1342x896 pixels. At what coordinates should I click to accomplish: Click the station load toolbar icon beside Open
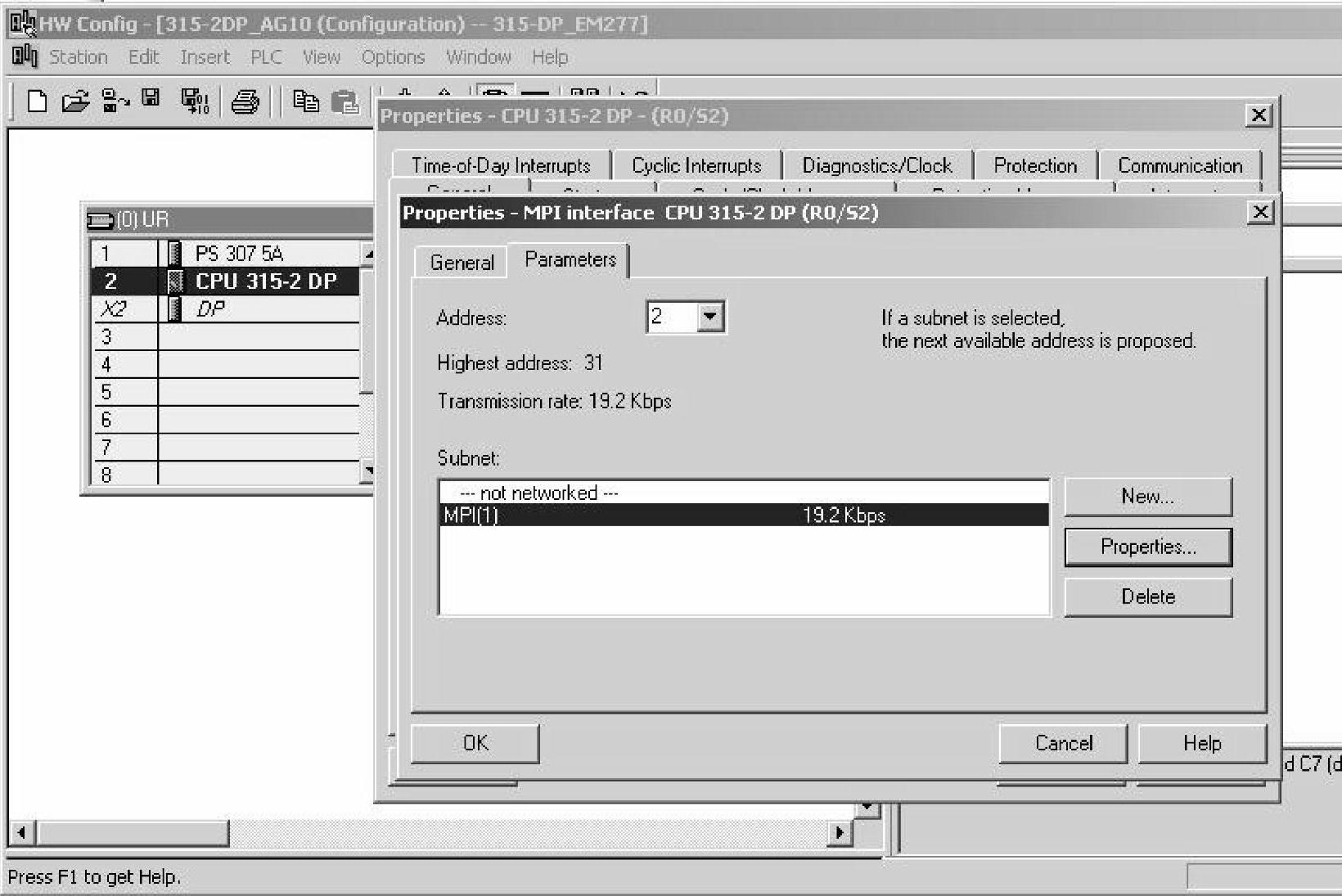click(x=115, y=101)
